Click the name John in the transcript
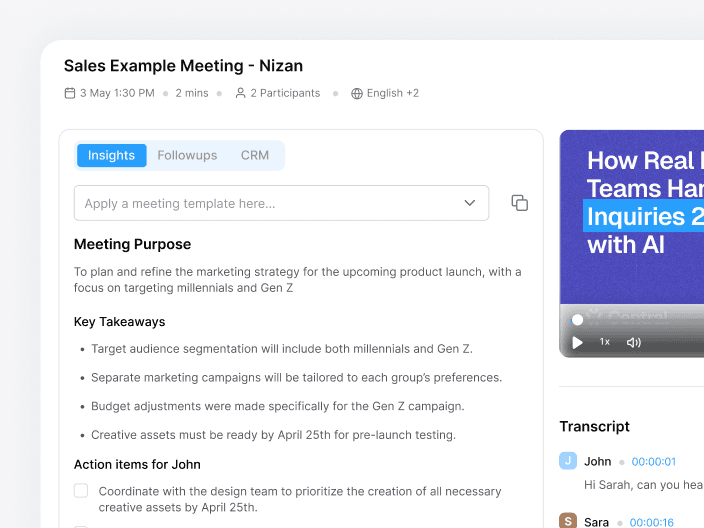Image resolution: width=704 pixels, height=528 pixels. click(x=598, y=462)
